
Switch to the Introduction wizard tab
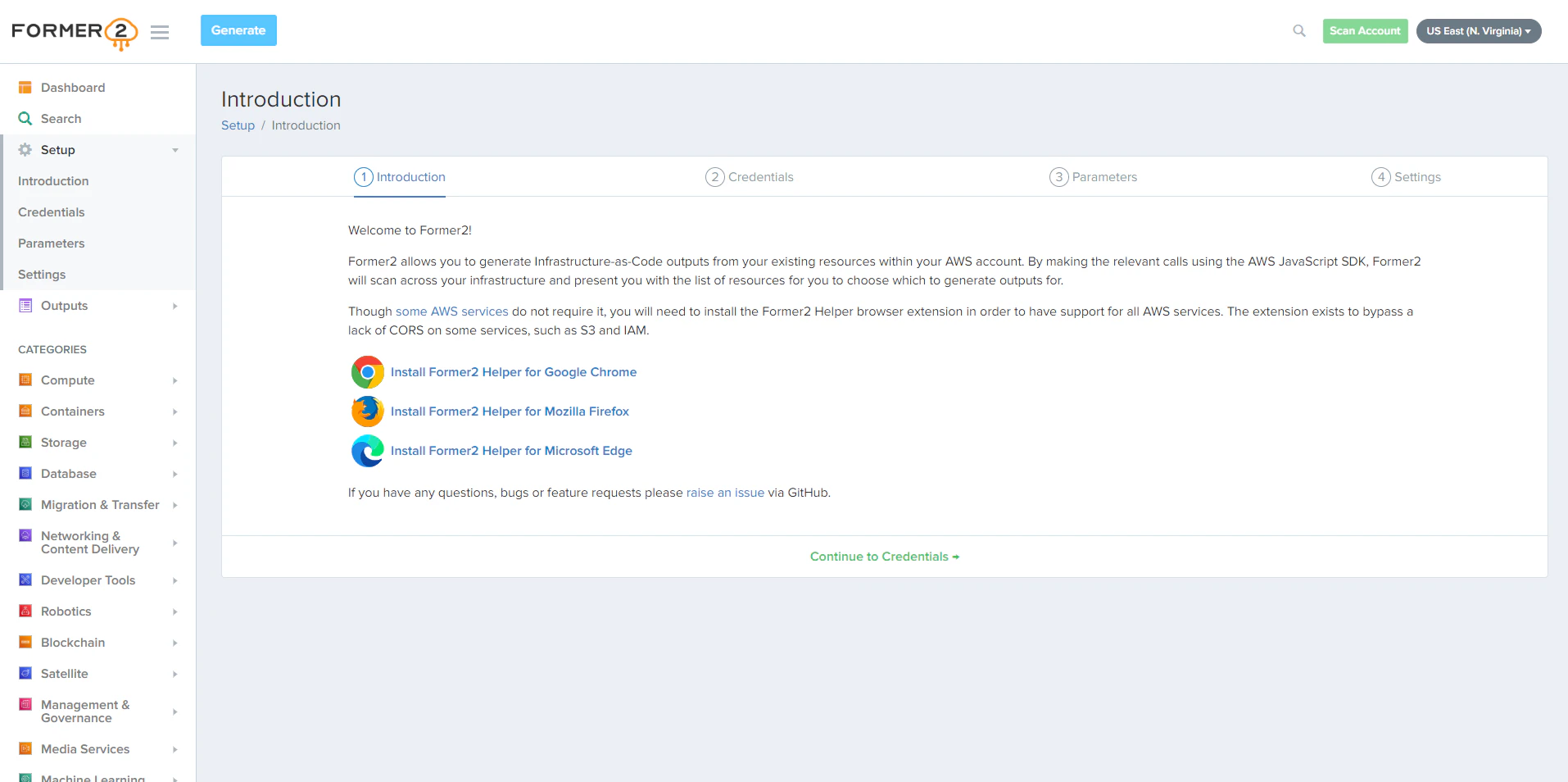click(x=400, y=177)
